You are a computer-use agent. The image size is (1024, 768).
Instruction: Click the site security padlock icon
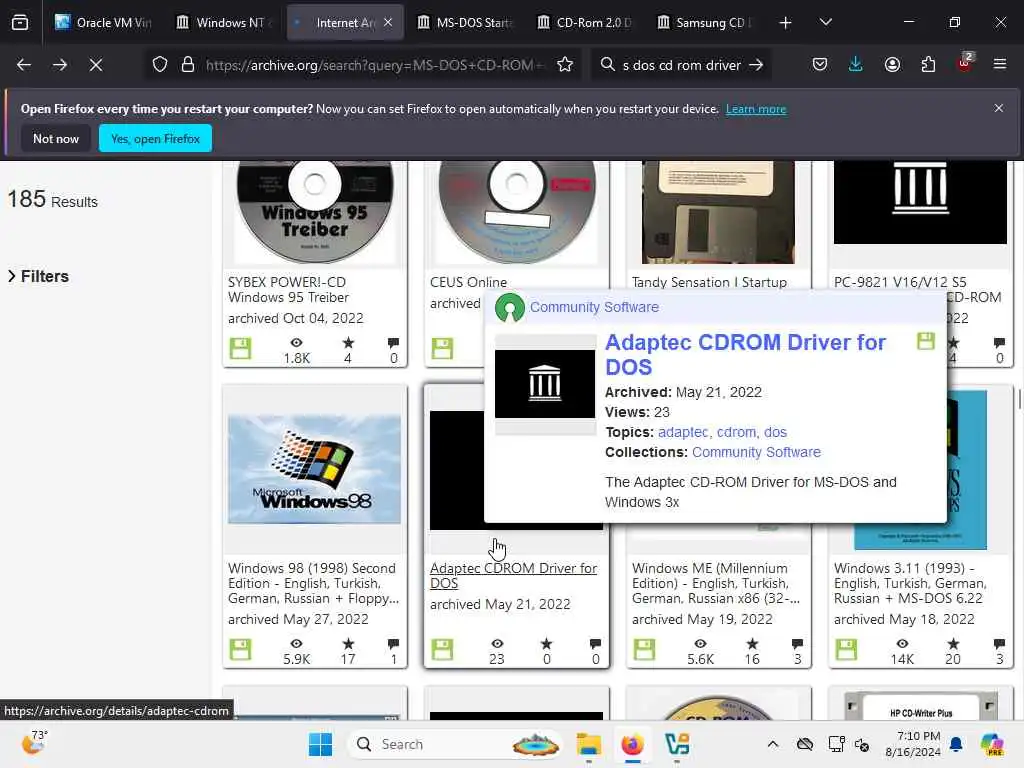click(188, 65)
